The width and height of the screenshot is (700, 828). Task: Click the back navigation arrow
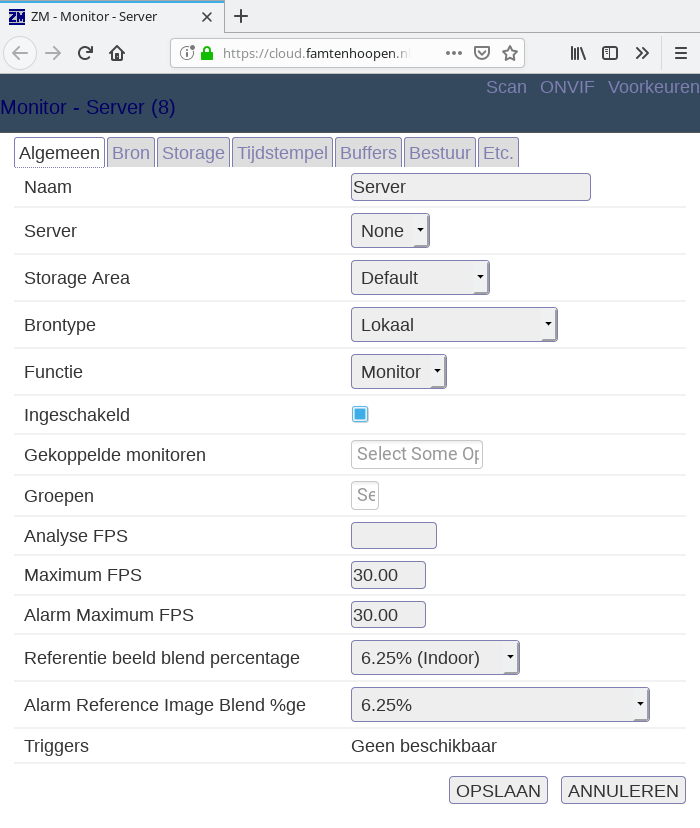pyautogui.click(x=21, y=53)
